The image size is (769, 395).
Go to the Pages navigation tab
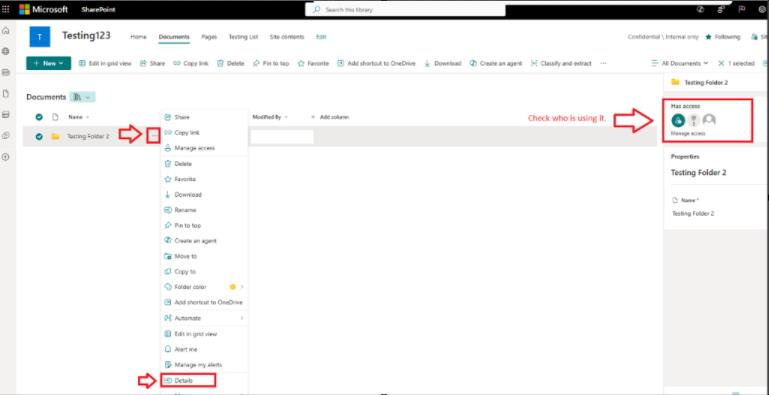pos(209,37)
